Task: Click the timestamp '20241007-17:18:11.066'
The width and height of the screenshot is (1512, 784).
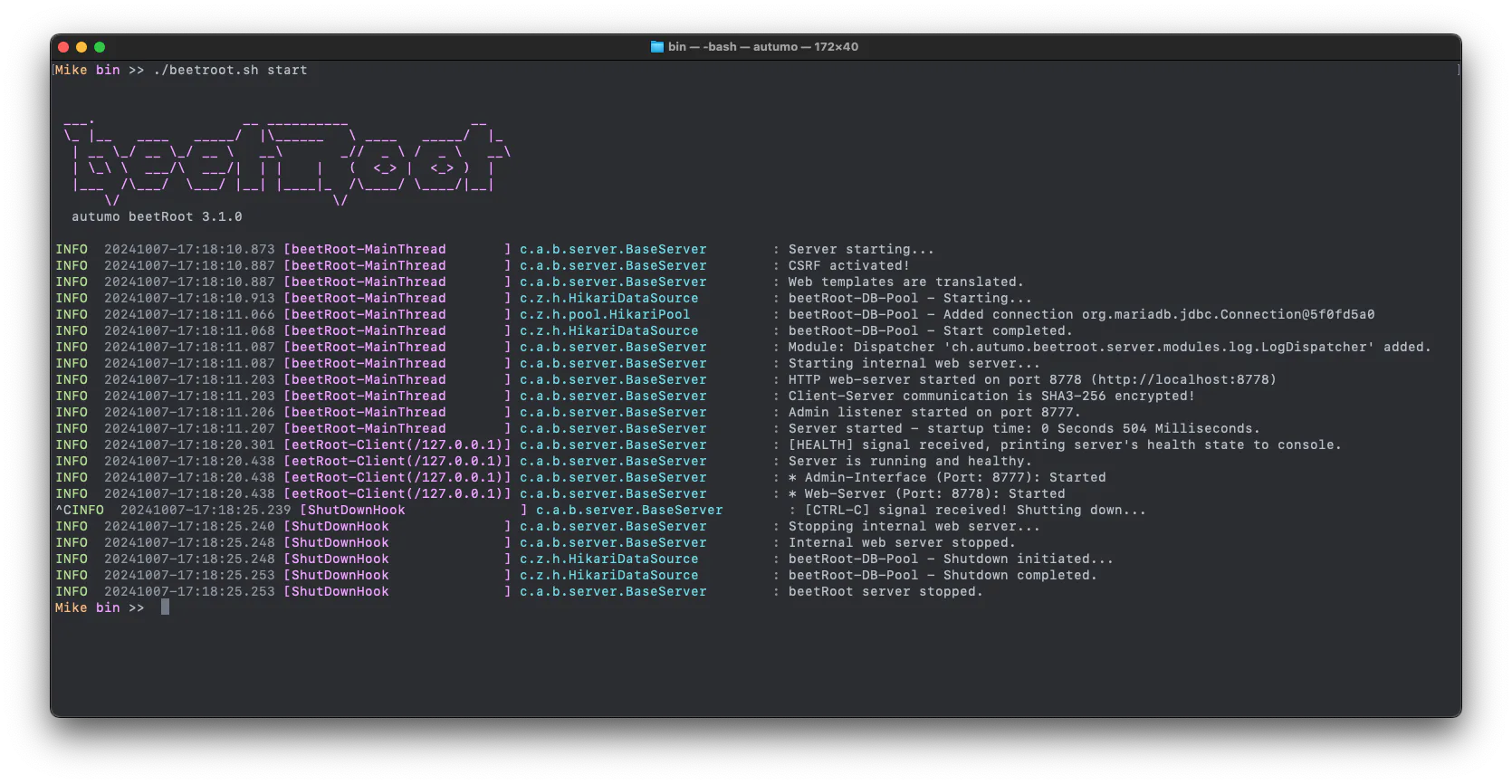Action: (189, 314)
